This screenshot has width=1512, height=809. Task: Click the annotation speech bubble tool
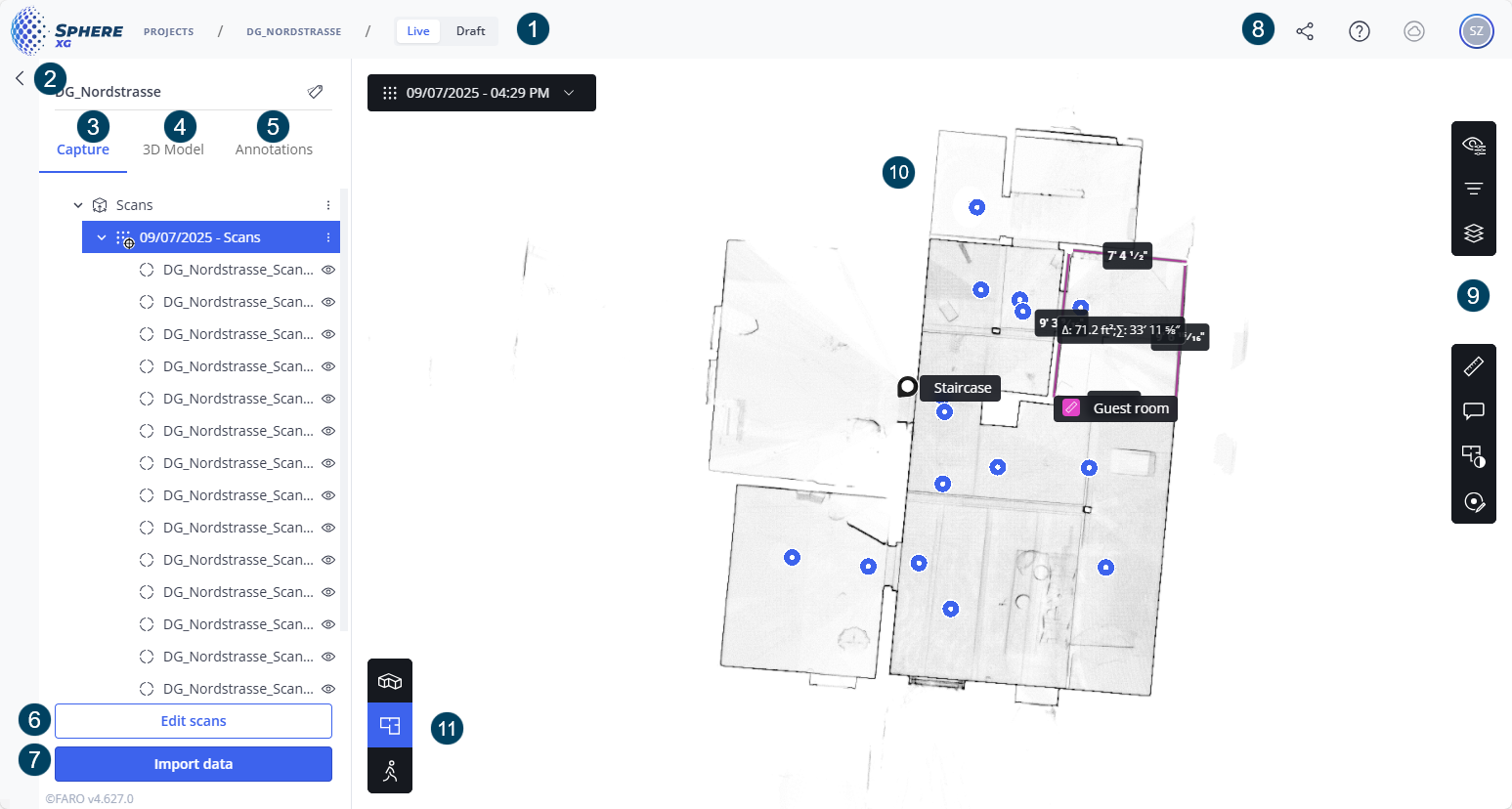[1473, 411]
